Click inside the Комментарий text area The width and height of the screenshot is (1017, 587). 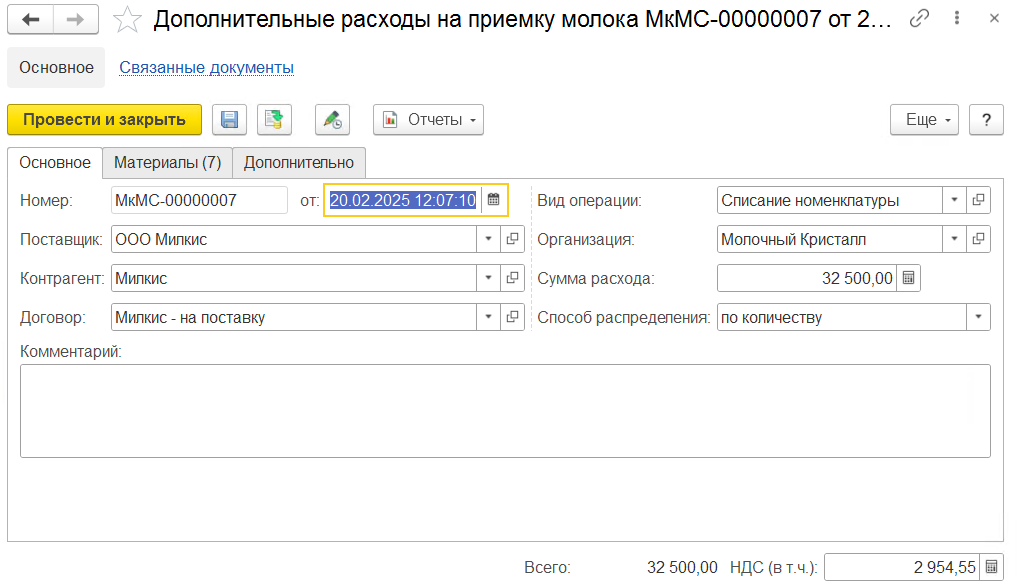pos(505,411)
